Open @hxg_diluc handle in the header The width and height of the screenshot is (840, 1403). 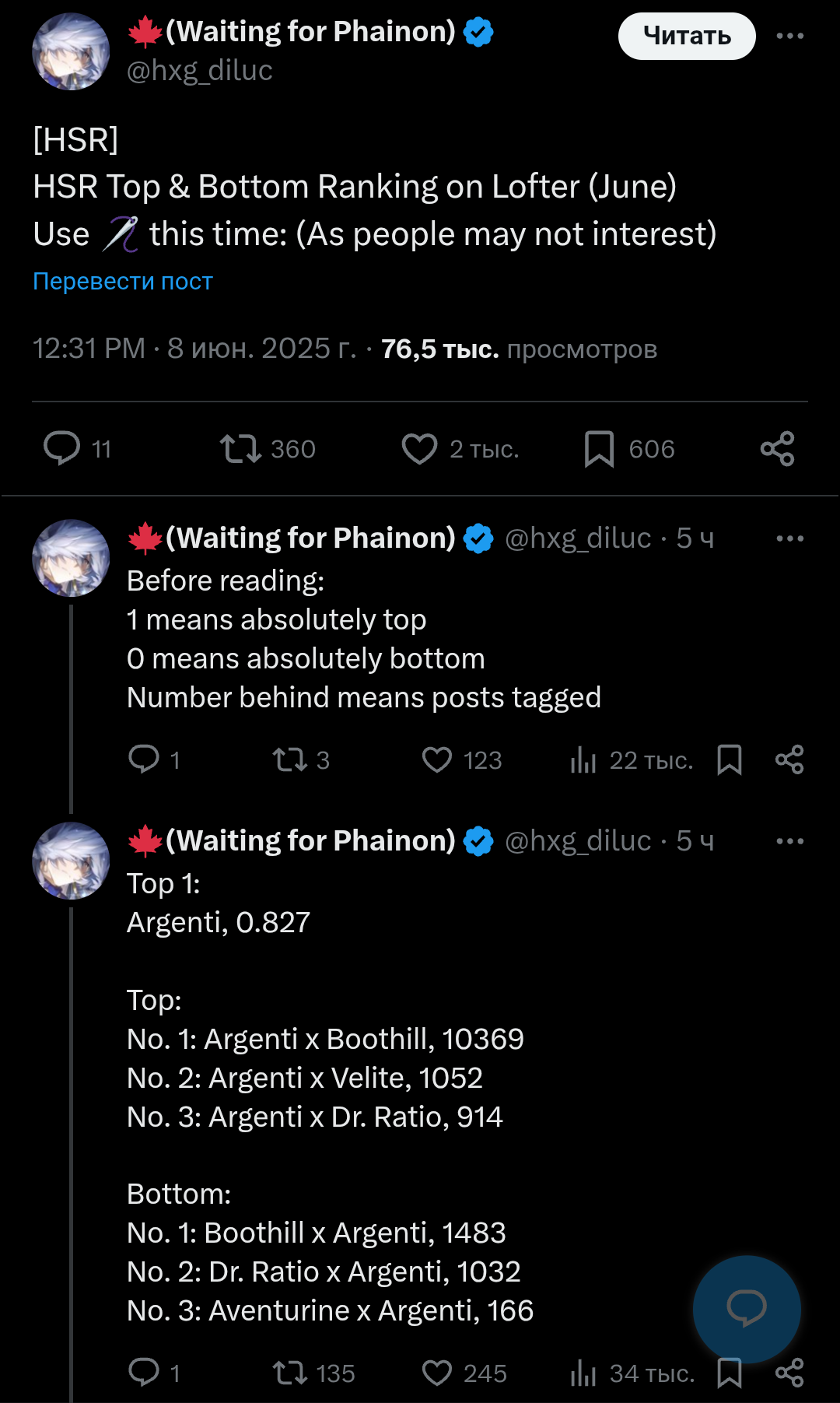point(200,71)
